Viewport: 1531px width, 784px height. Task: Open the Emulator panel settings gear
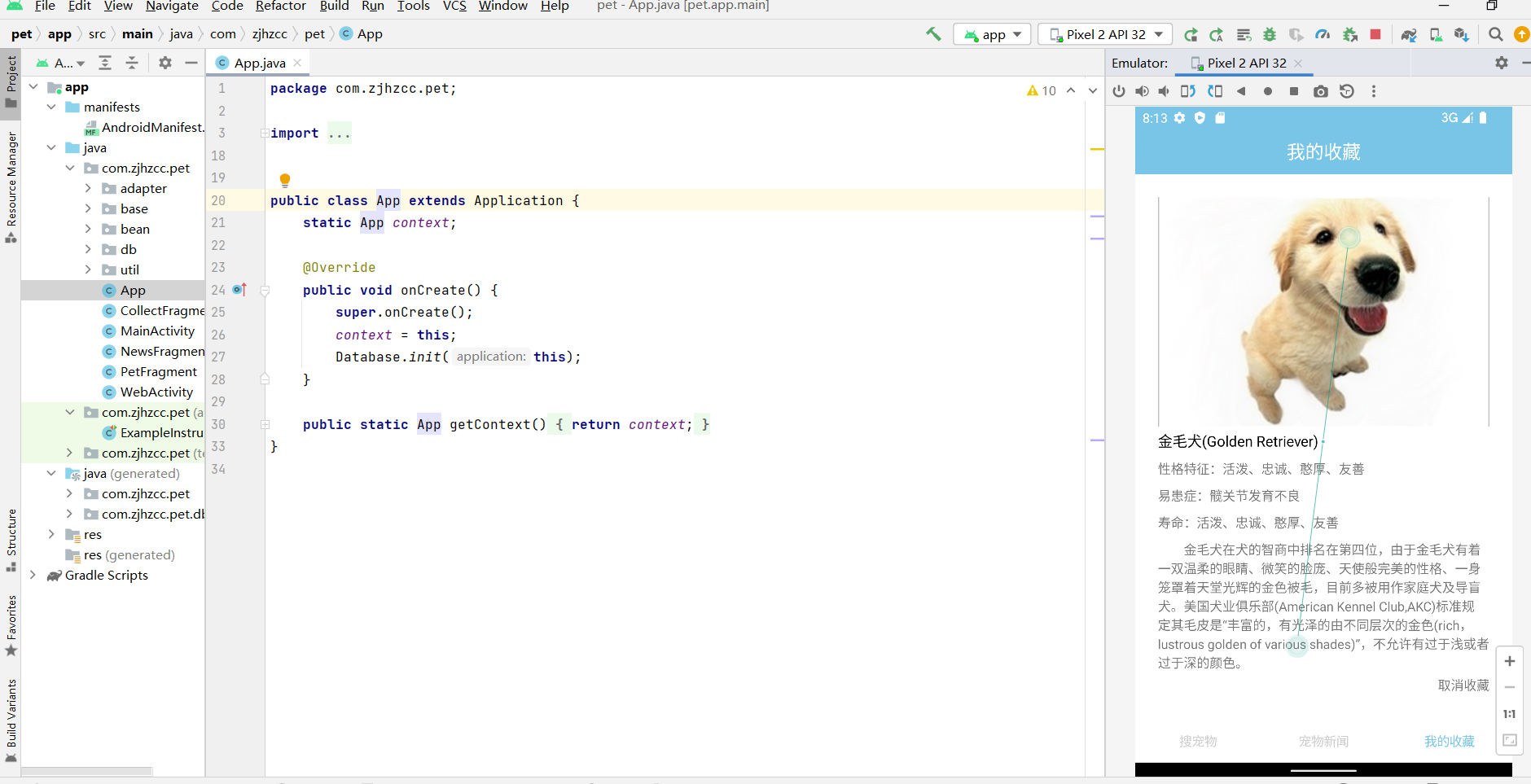click(1502, 63)
